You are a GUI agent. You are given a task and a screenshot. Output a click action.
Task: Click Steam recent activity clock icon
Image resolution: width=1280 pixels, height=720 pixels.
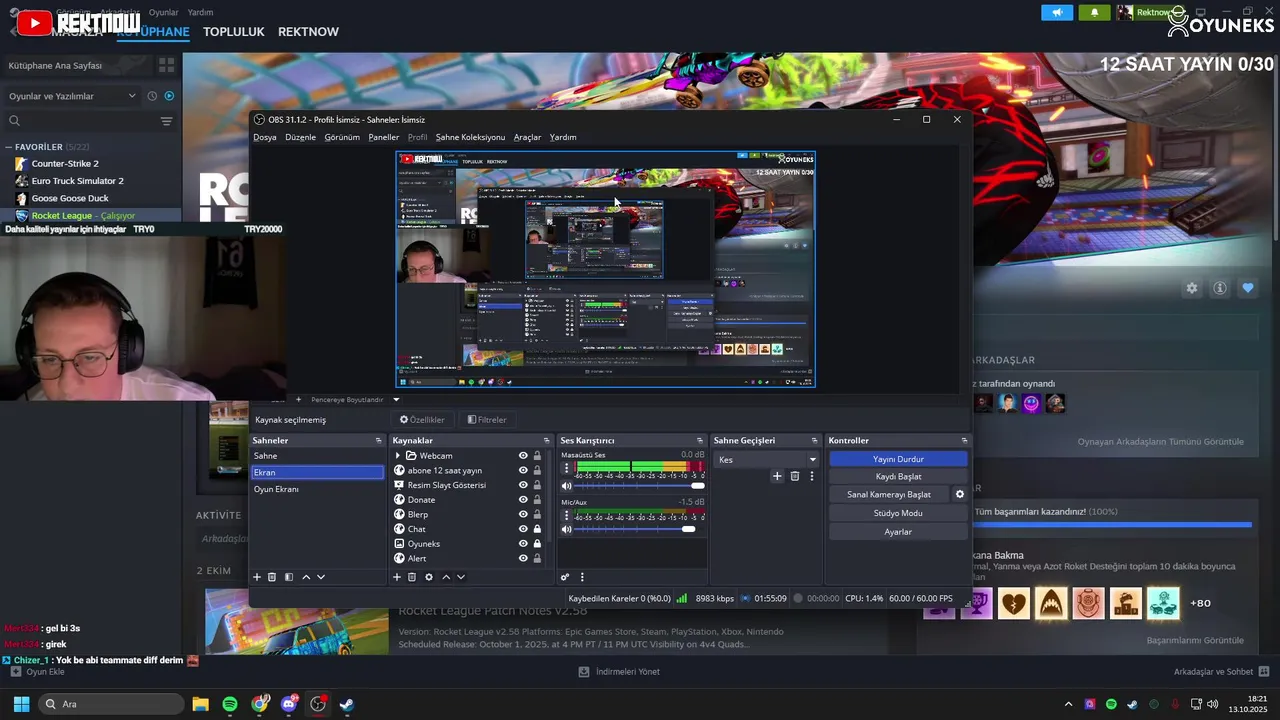(x=152, y=96)
